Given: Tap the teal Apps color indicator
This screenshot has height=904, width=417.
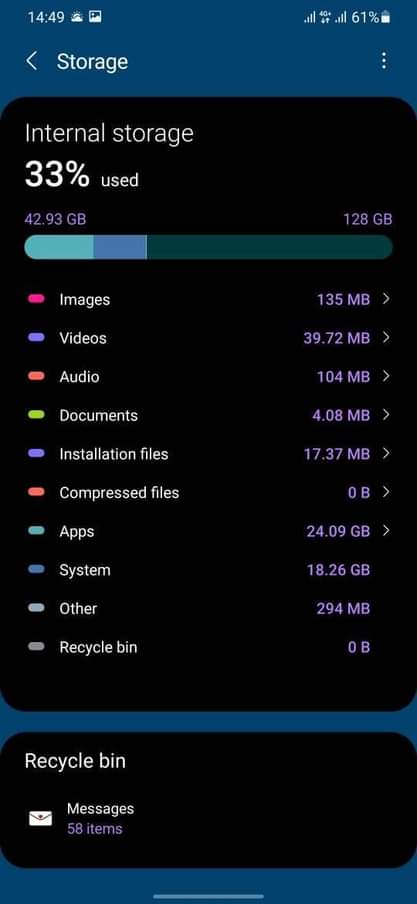Looking at the screenshot, I should [x=36, y=531].
